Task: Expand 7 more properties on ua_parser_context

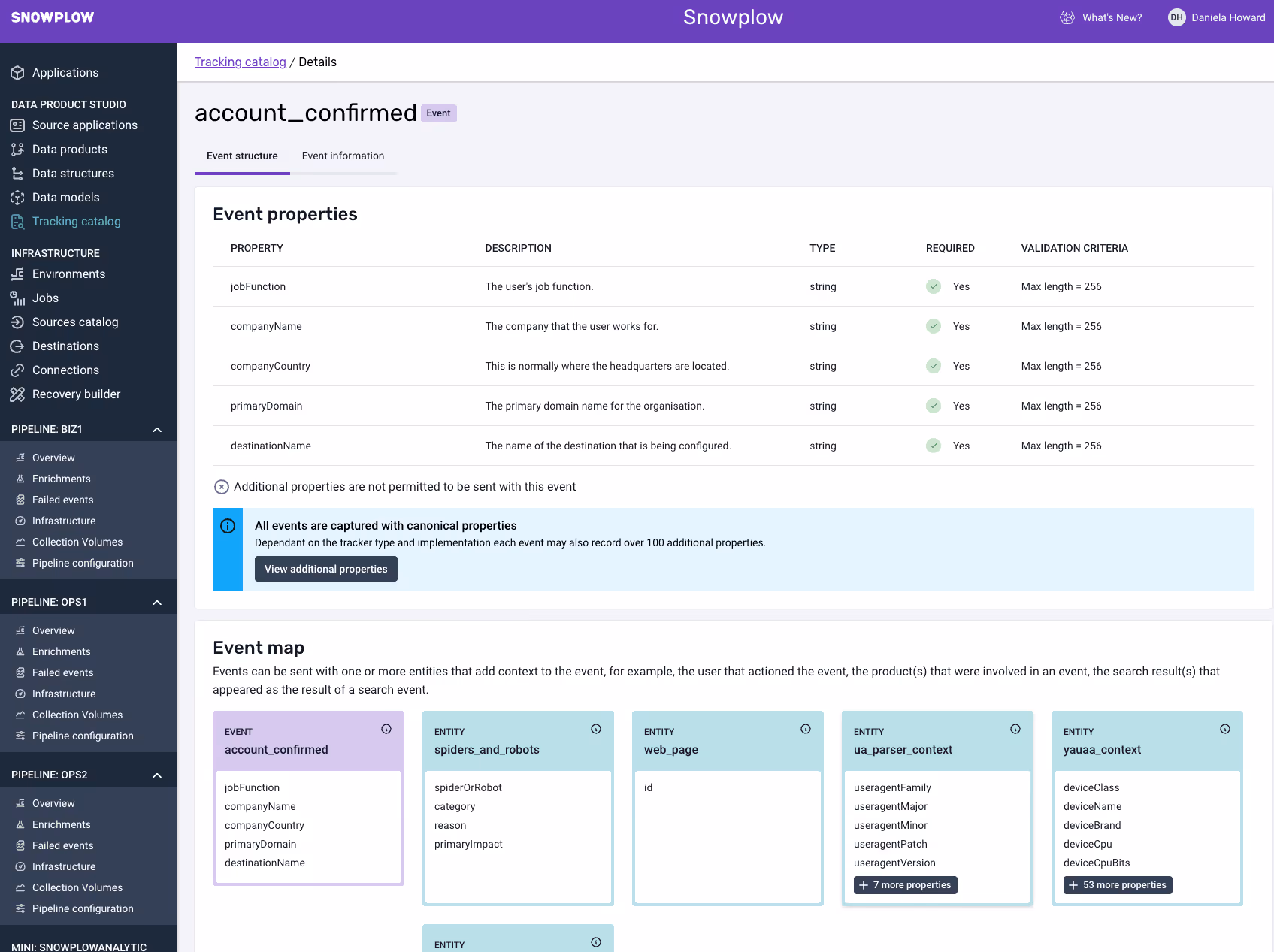Action: point(906,885)
